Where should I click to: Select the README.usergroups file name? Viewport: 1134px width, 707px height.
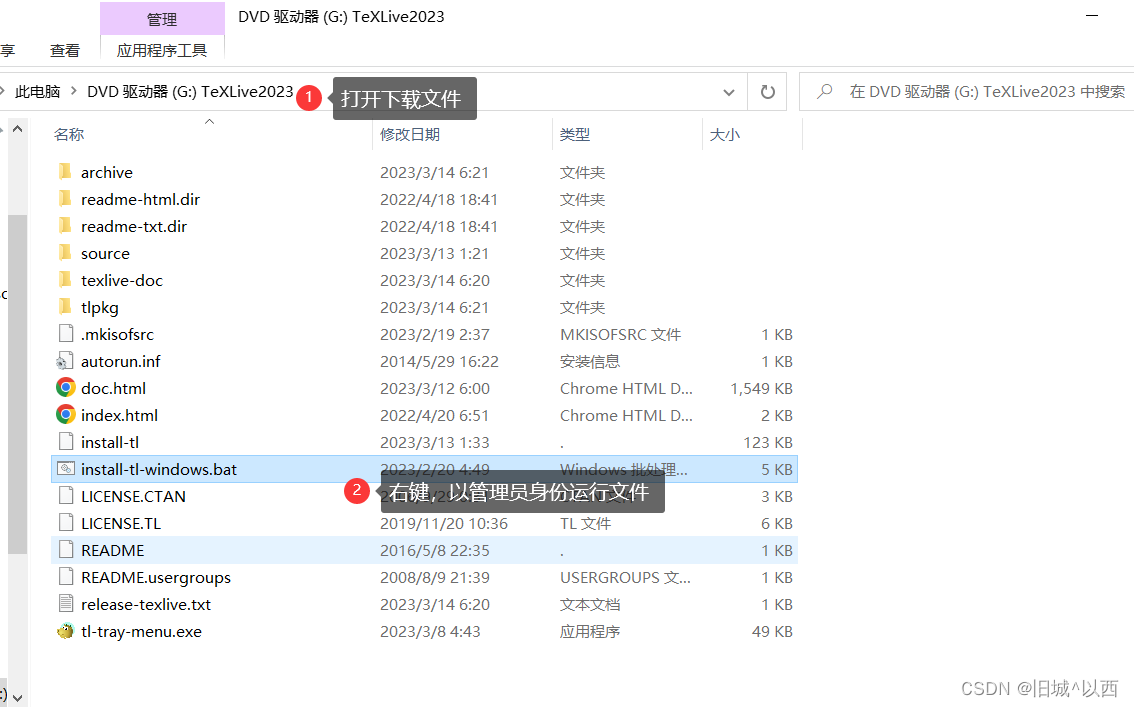point(156,578)
